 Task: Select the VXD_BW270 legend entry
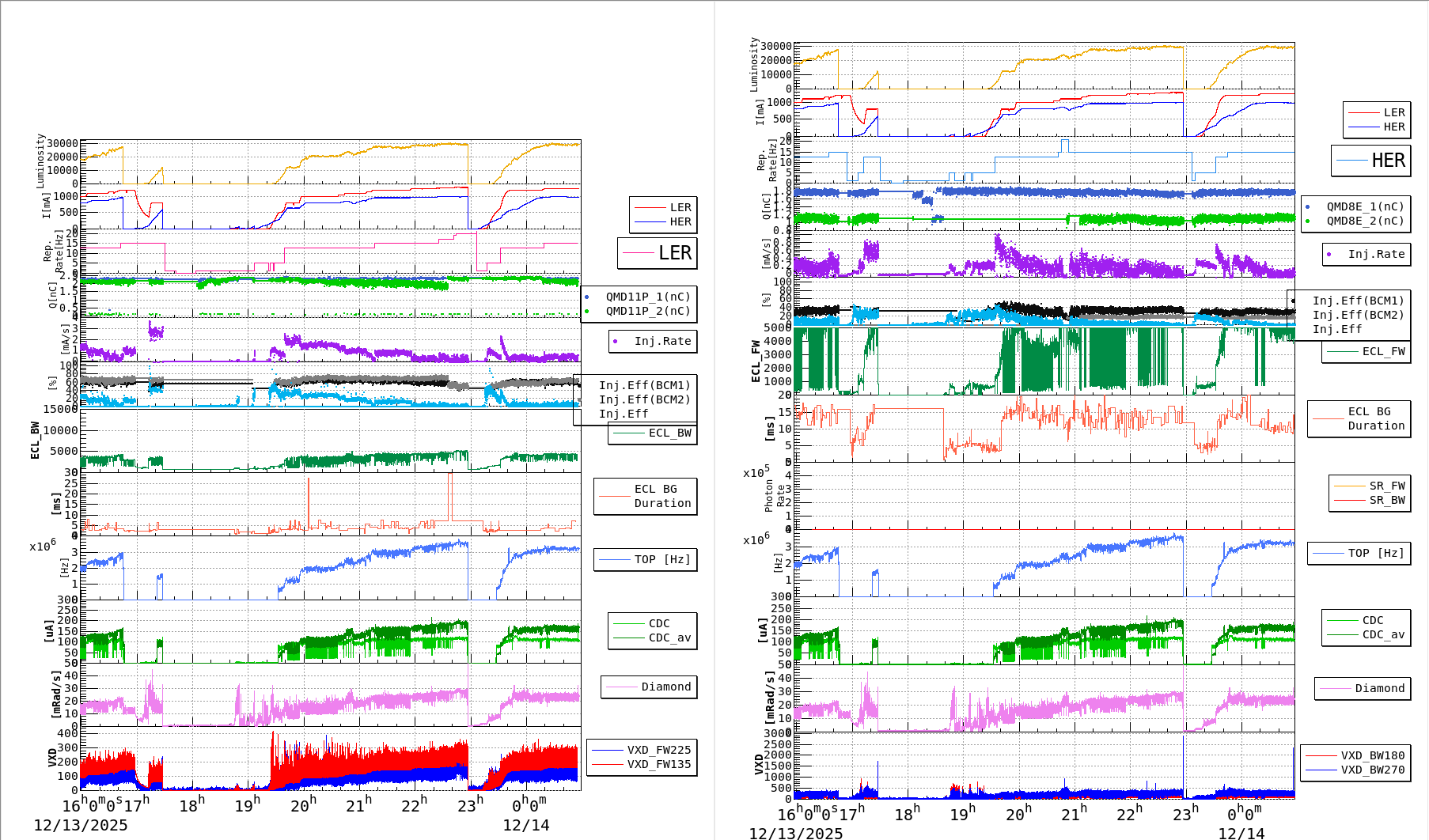pyautogui.click(x=1355, y=770)
